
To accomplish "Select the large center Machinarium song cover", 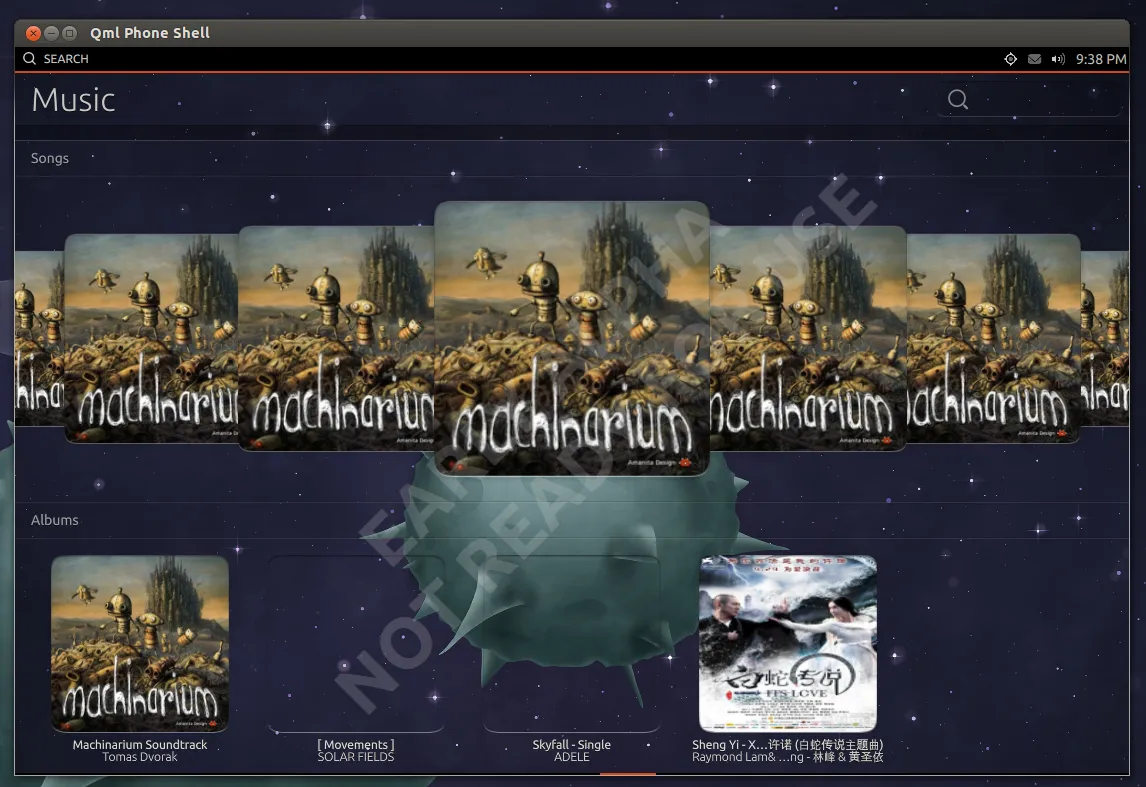I will coord(572,338).
